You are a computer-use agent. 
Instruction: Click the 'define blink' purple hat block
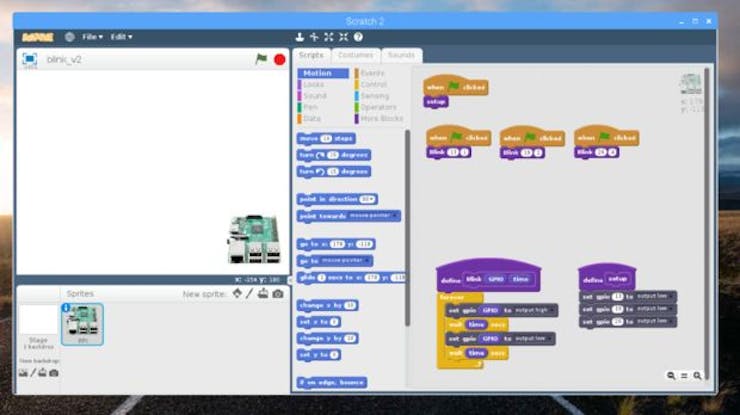pyautogui.click(x=488, y=277)
